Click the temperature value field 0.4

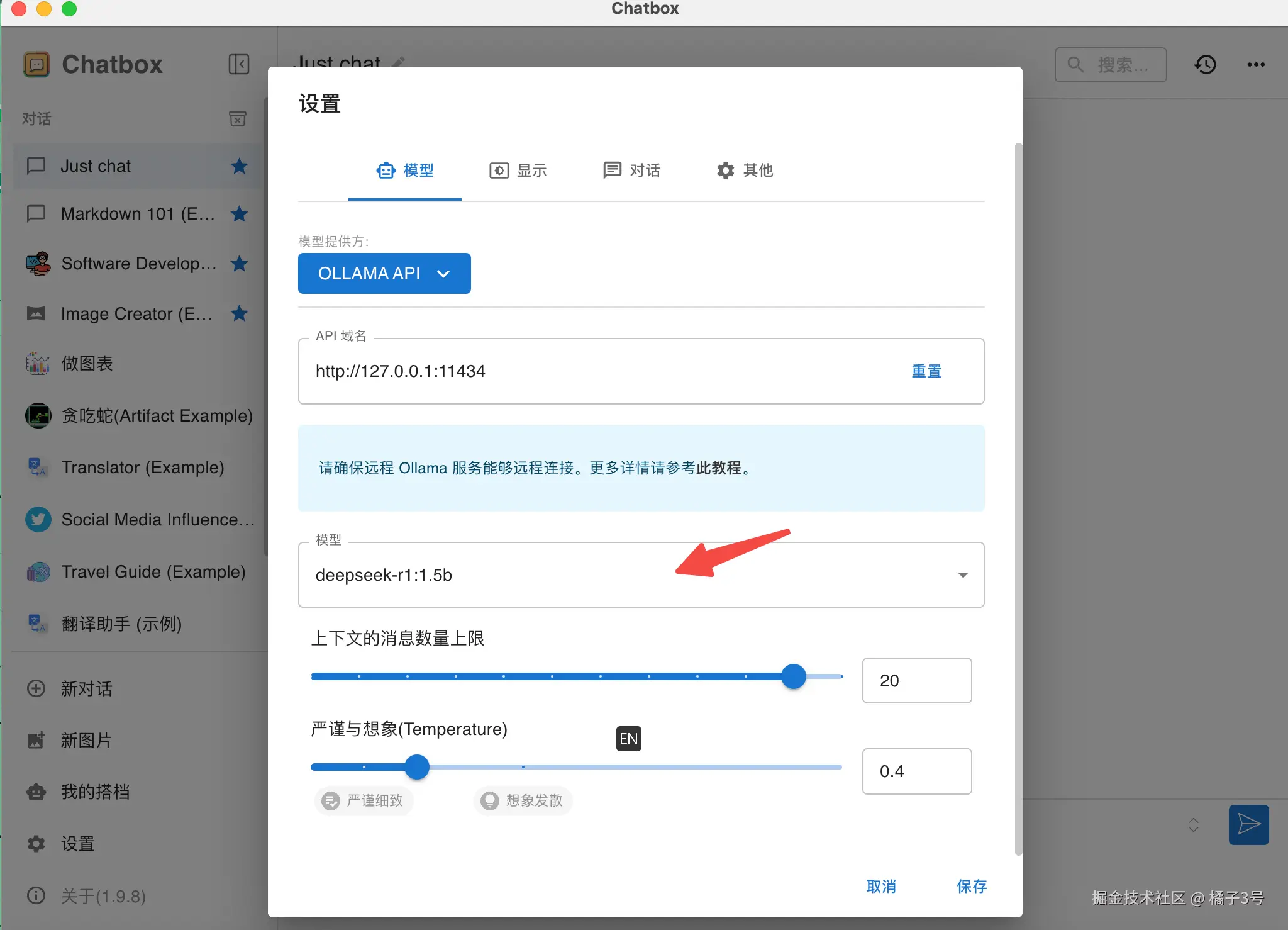917,771
